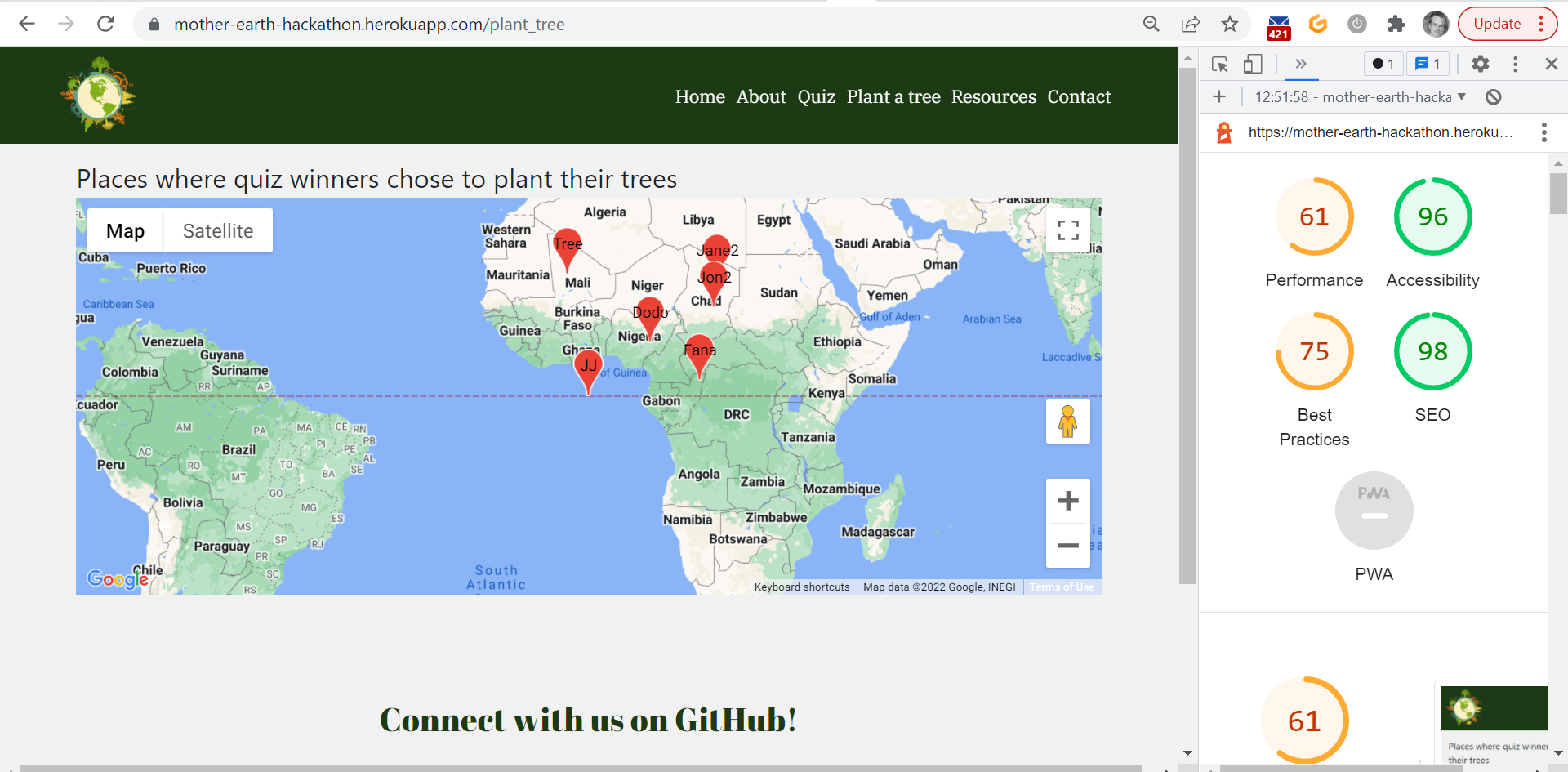Open the Chrome profile avatar
This screenshot has height=772, width=1568.
tap(1436, 24)
